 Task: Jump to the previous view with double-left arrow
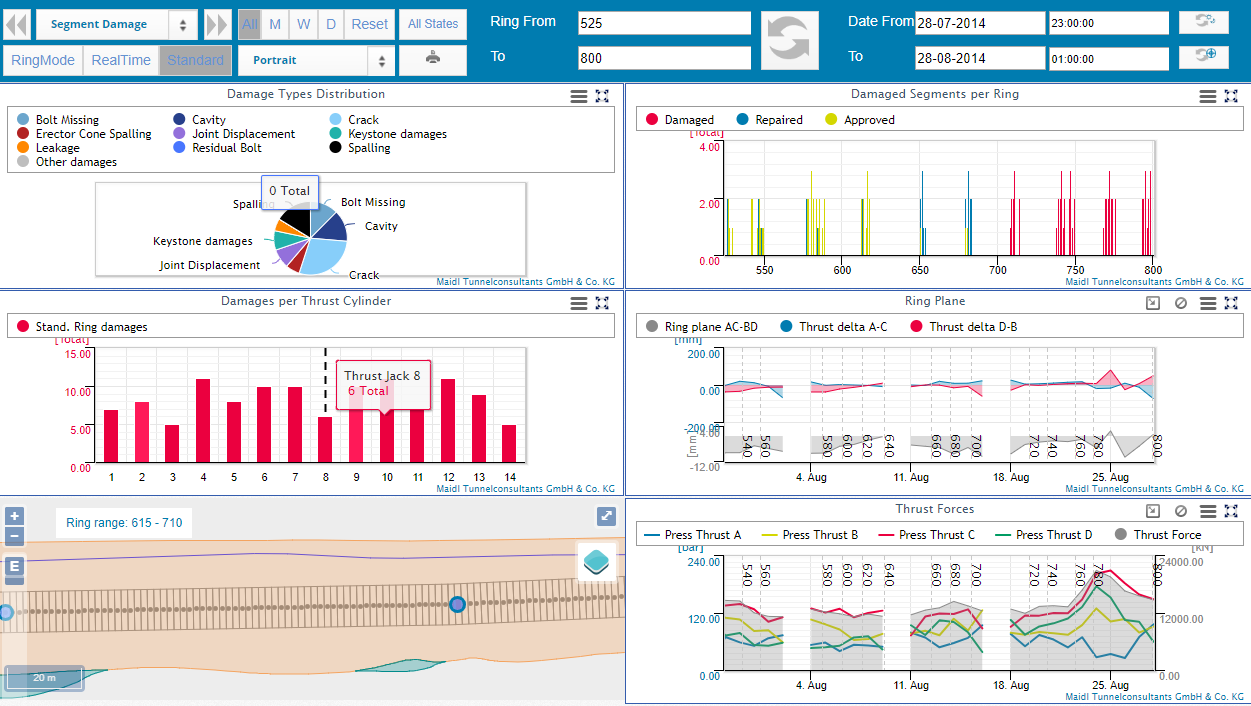pyautogui.click(x=16, y=24)
